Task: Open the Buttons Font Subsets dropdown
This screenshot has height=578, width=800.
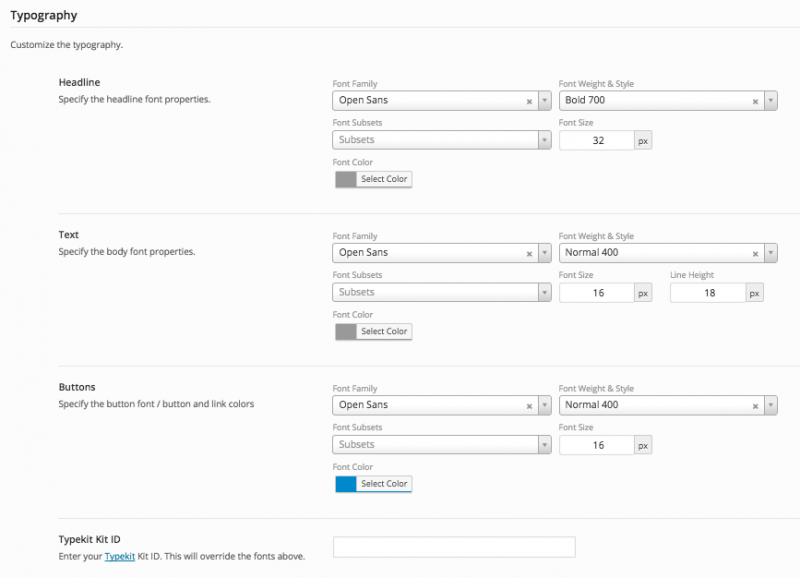Action: coord(544,445)
